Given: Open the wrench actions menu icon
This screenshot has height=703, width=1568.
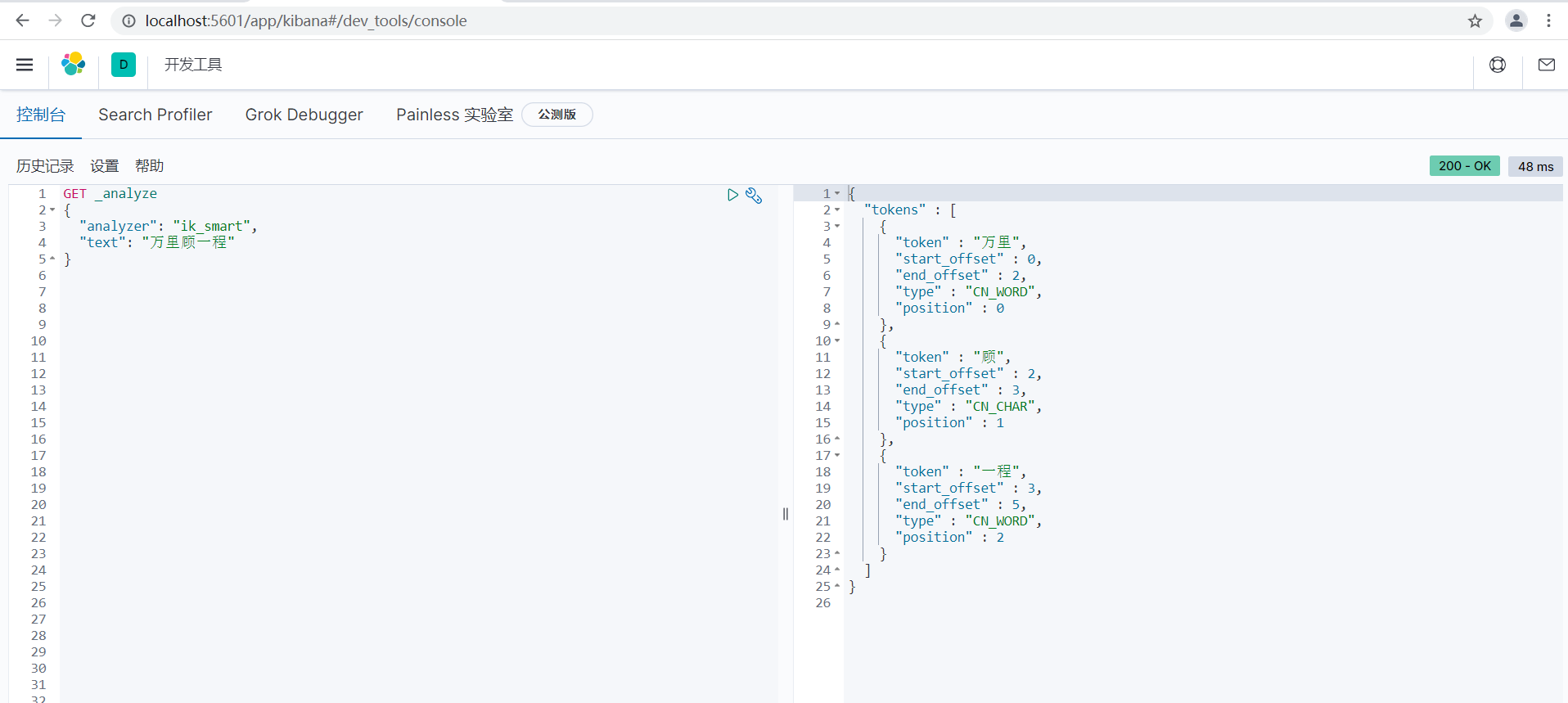Looking at the screenshot, I should tap(754, 196).
